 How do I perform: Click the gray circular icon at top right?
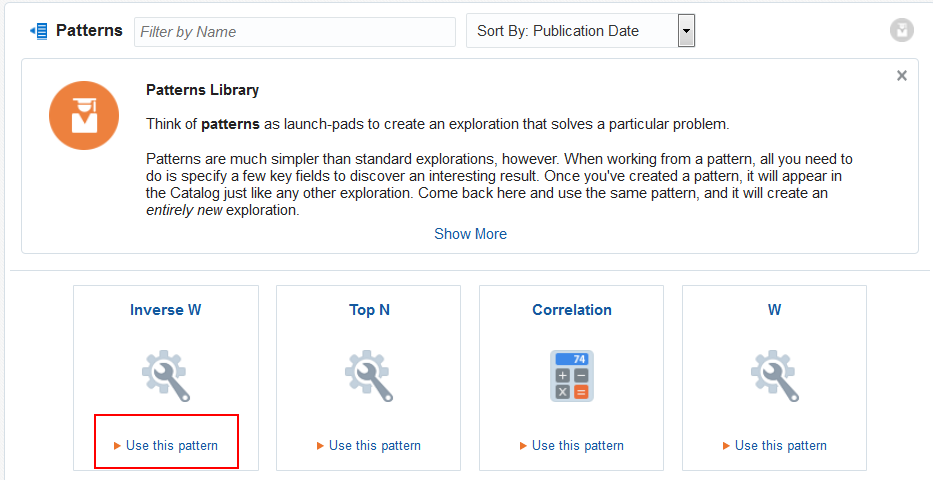tap(901, 30)
